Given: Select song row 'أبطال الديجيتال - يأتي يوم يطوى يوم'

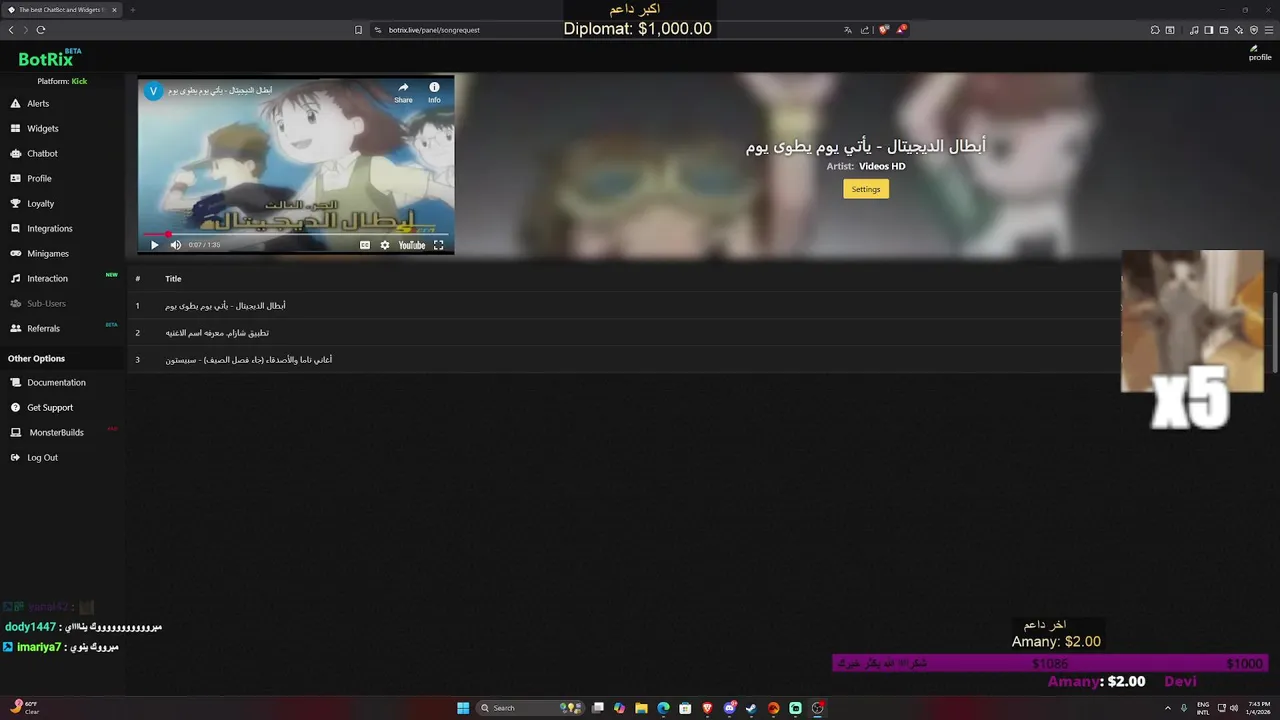Looking at the screenshot, I should coord(622,306).
